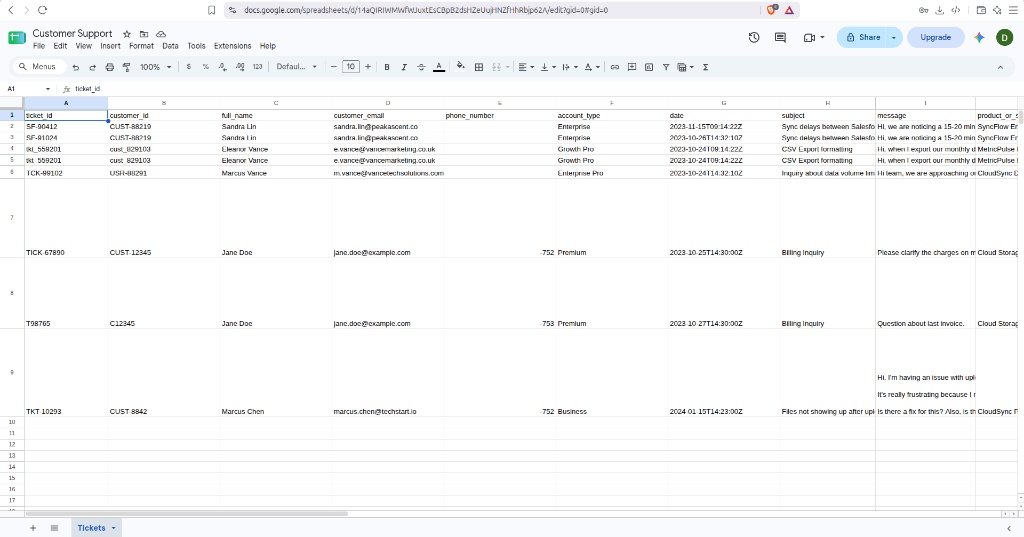Open the text rotation dropdown
Viewport: 1024px width, 537px height.
592,67
